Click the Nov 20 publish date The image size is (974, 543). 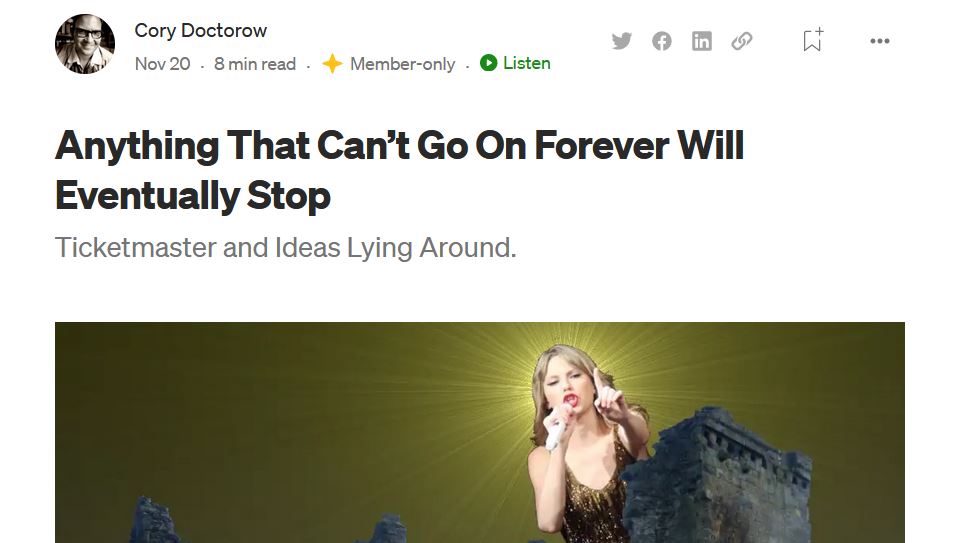coord(162,64)
